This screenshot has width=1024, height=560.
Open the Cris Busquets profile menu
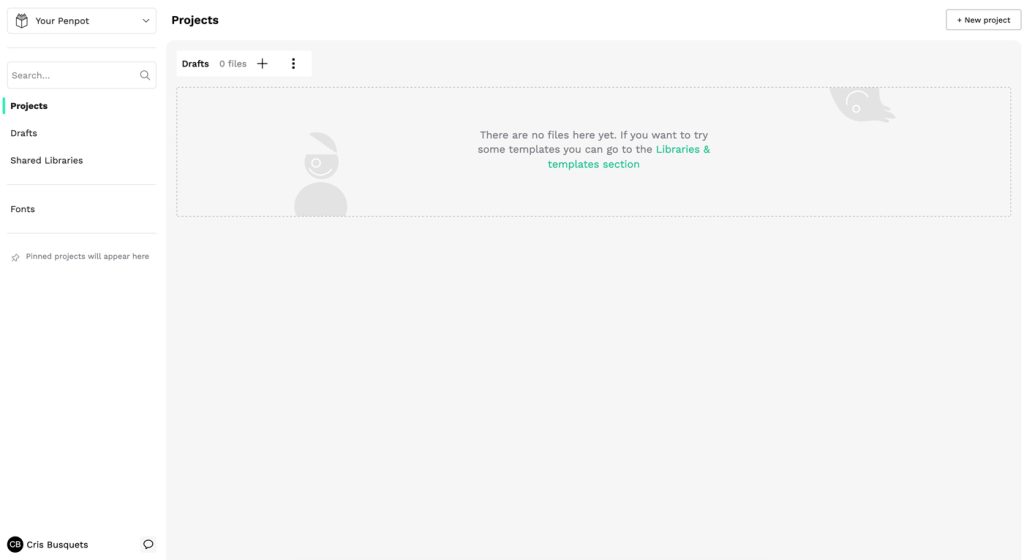57,545
